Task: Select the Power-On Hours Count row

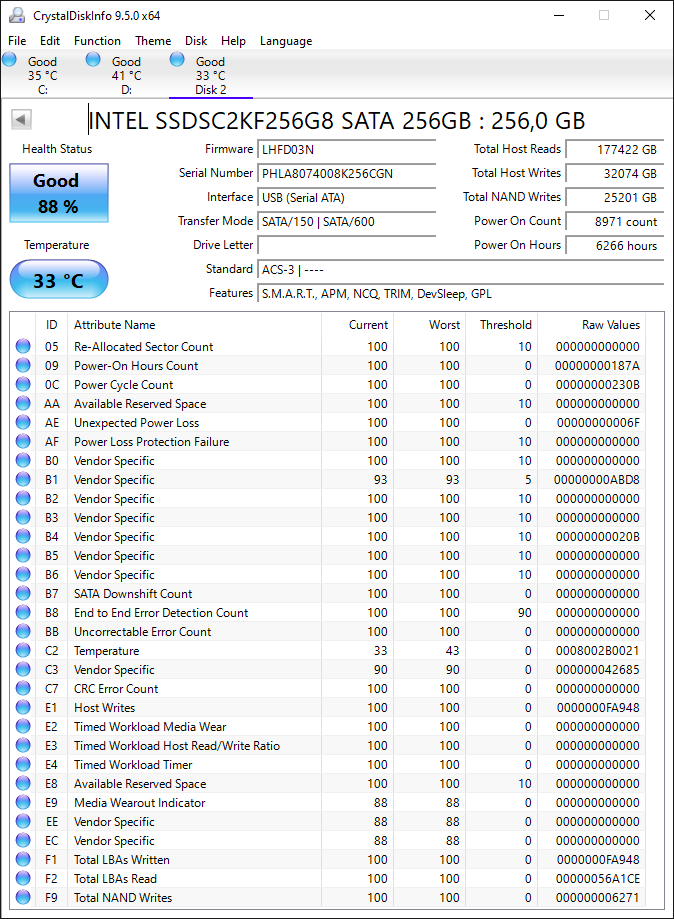Action: (x=337, y=366)
